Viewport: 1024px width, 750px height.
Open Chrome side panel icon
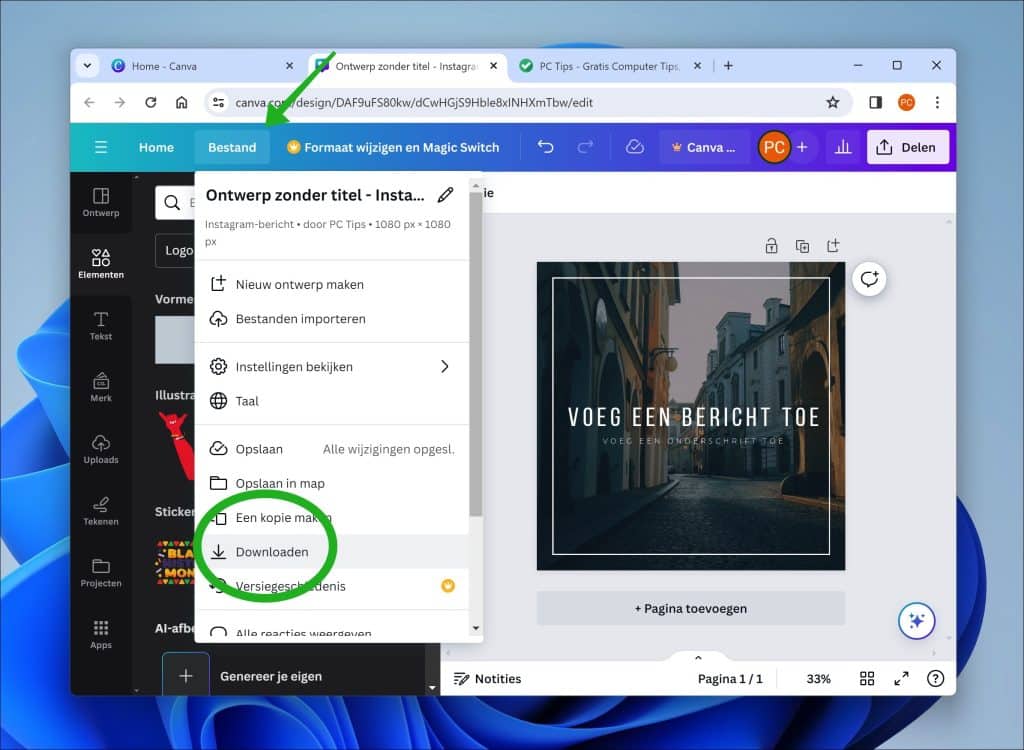pos(876,102)
